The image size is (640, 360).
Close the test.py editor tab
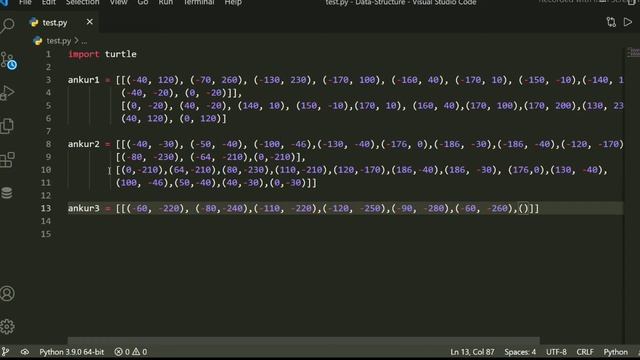click(x=89, y=22)
